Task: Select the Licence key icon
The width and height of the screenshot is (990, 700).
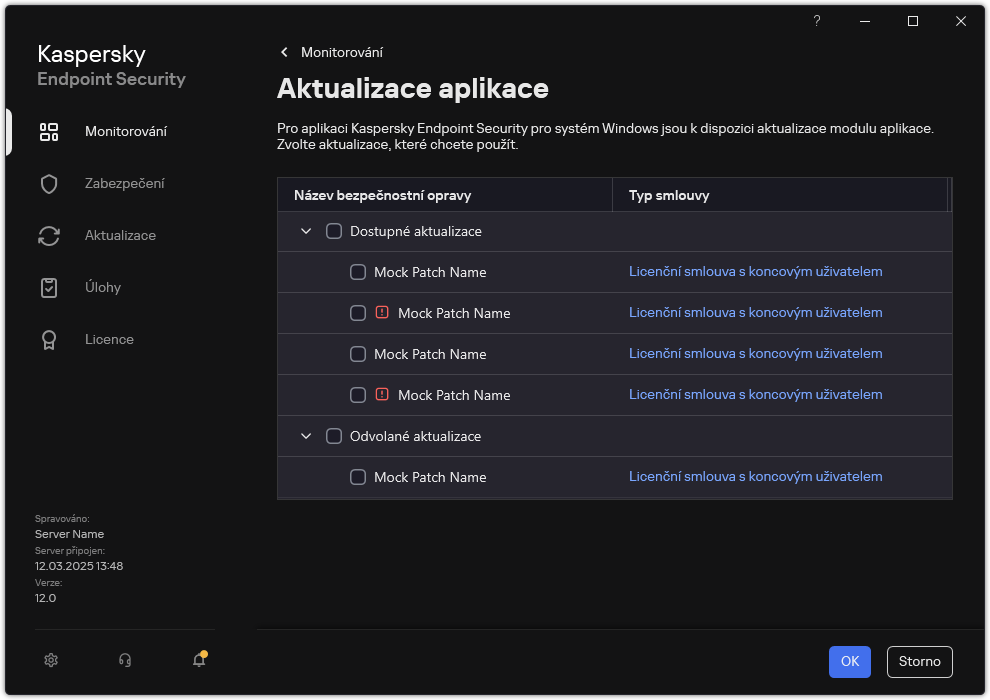Action: pos(48,339)
